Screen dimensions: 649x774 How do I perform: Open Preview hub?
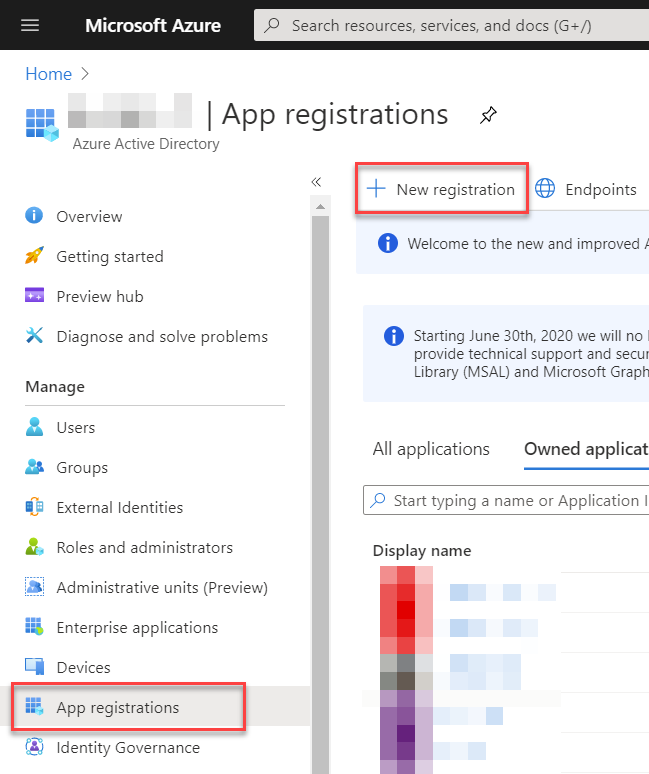coord(100,296)
